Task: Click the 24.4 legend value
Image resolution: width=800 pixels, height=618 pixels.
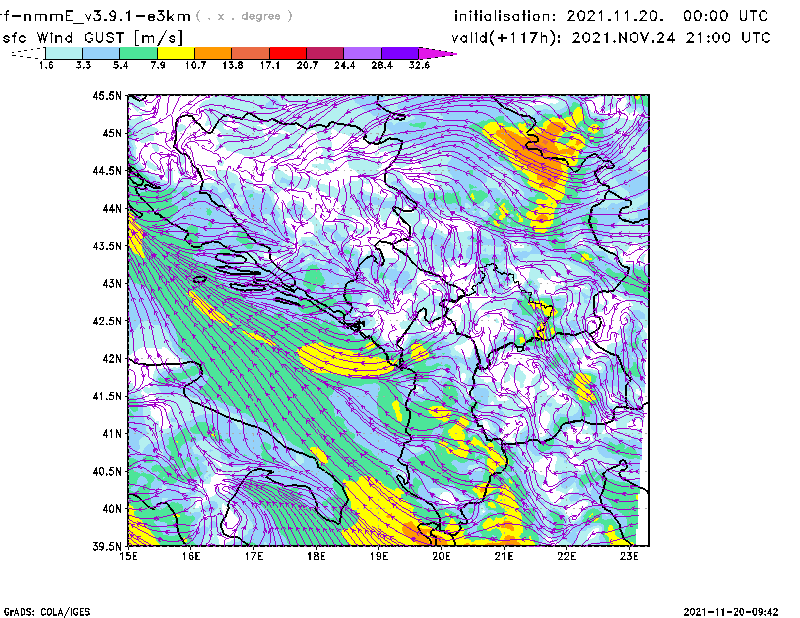Action: pyautogui.click(x=344, y=65)
